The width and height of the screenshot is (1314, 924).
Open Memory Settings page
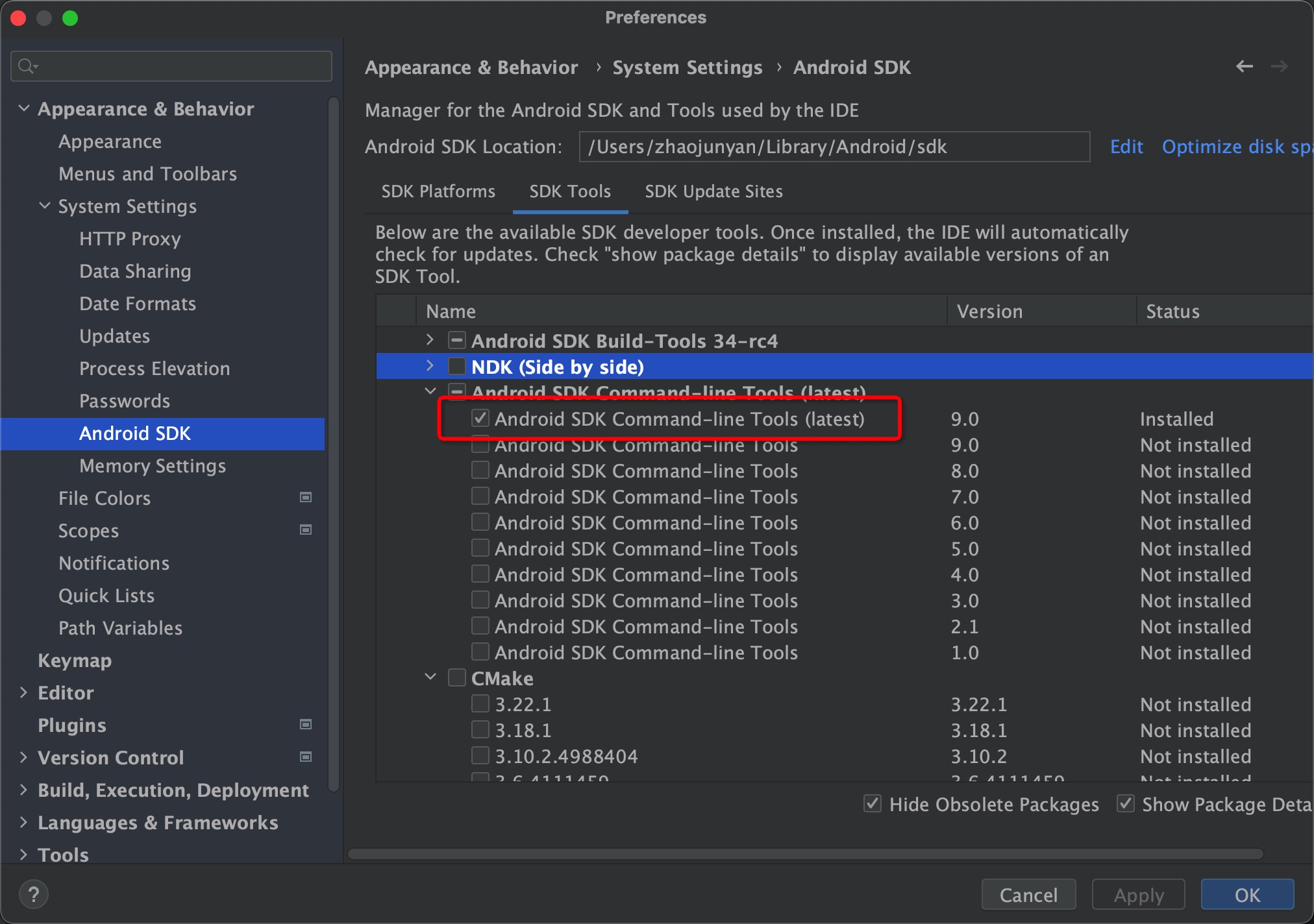pos(153,466)
